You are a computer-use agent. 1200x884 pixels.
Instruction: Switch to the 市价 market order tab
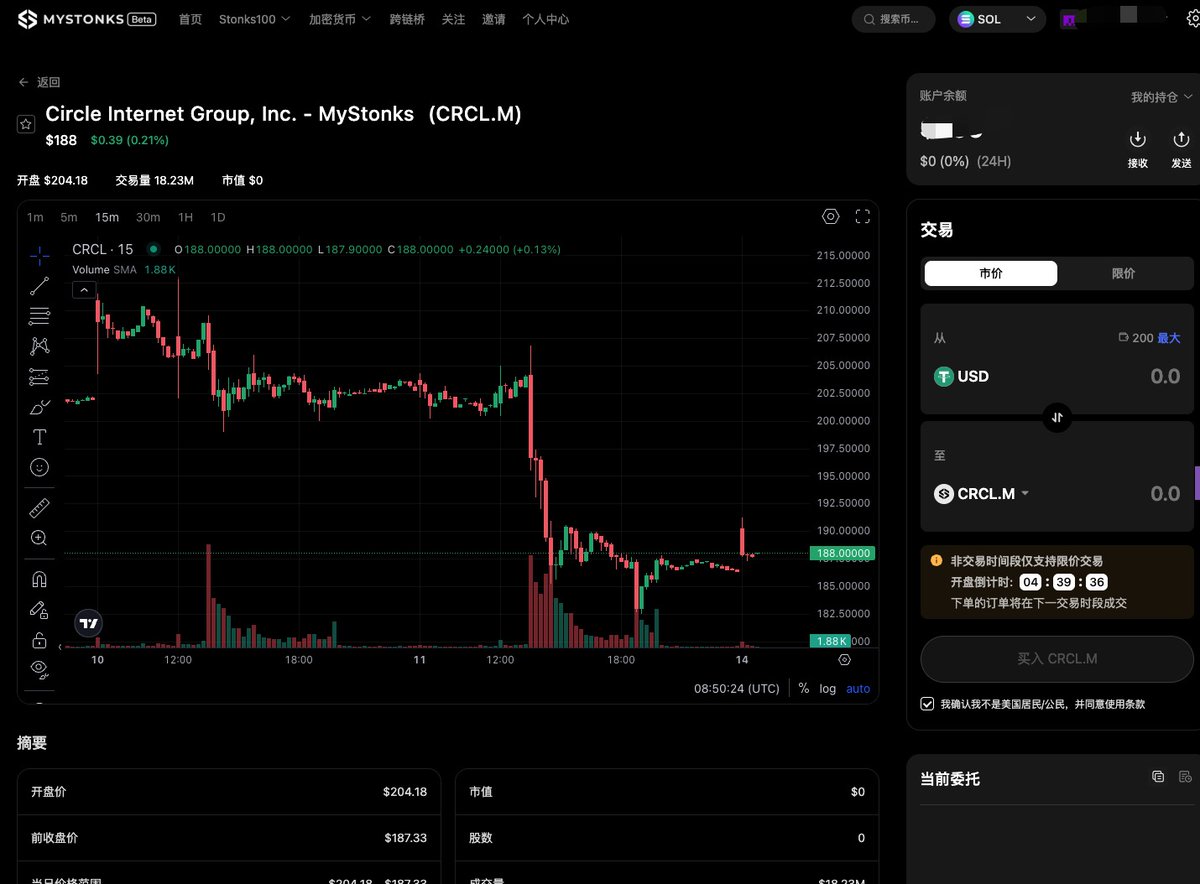tap(990, 273)
